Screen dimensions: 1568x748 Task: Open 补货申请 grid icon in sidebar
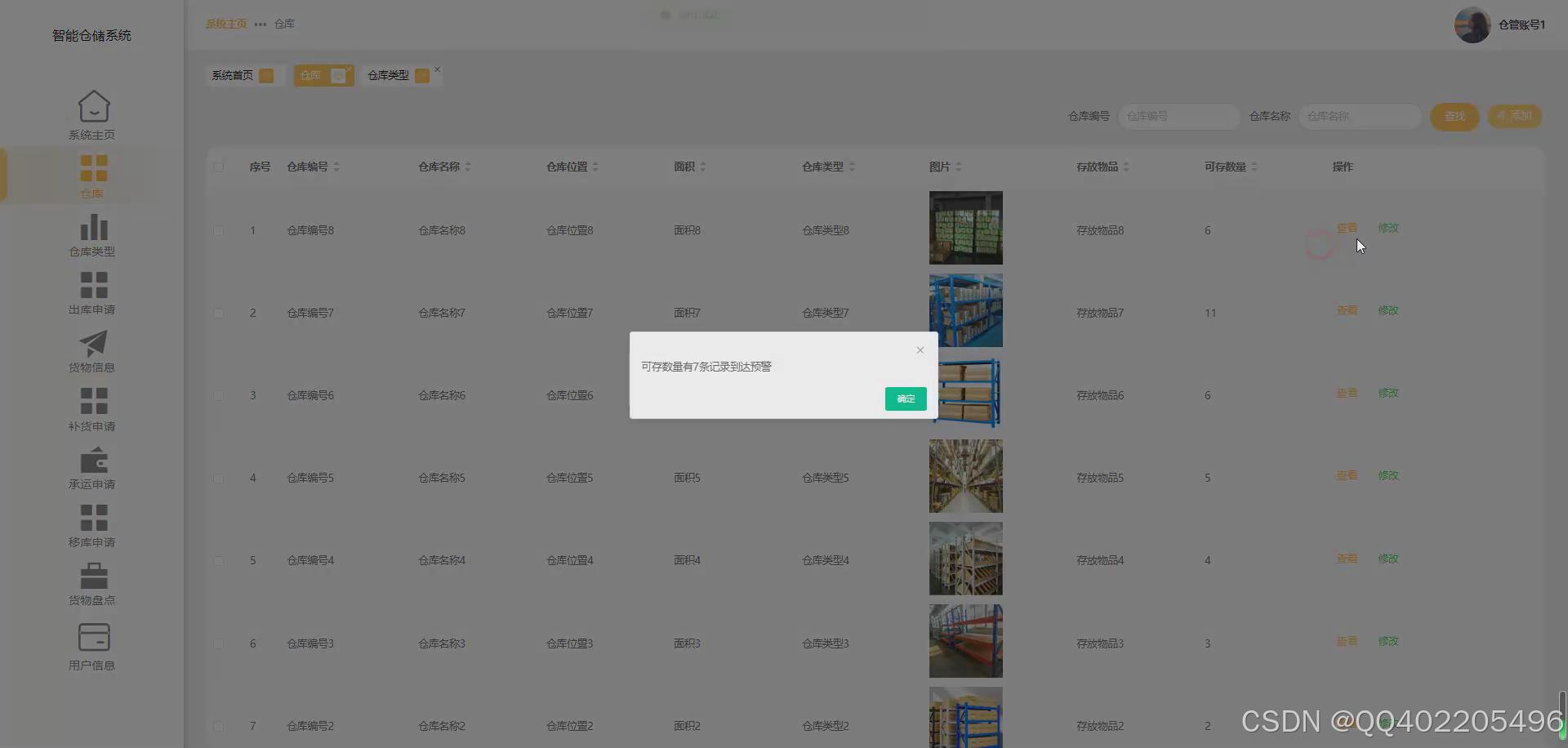coord(93,401)
